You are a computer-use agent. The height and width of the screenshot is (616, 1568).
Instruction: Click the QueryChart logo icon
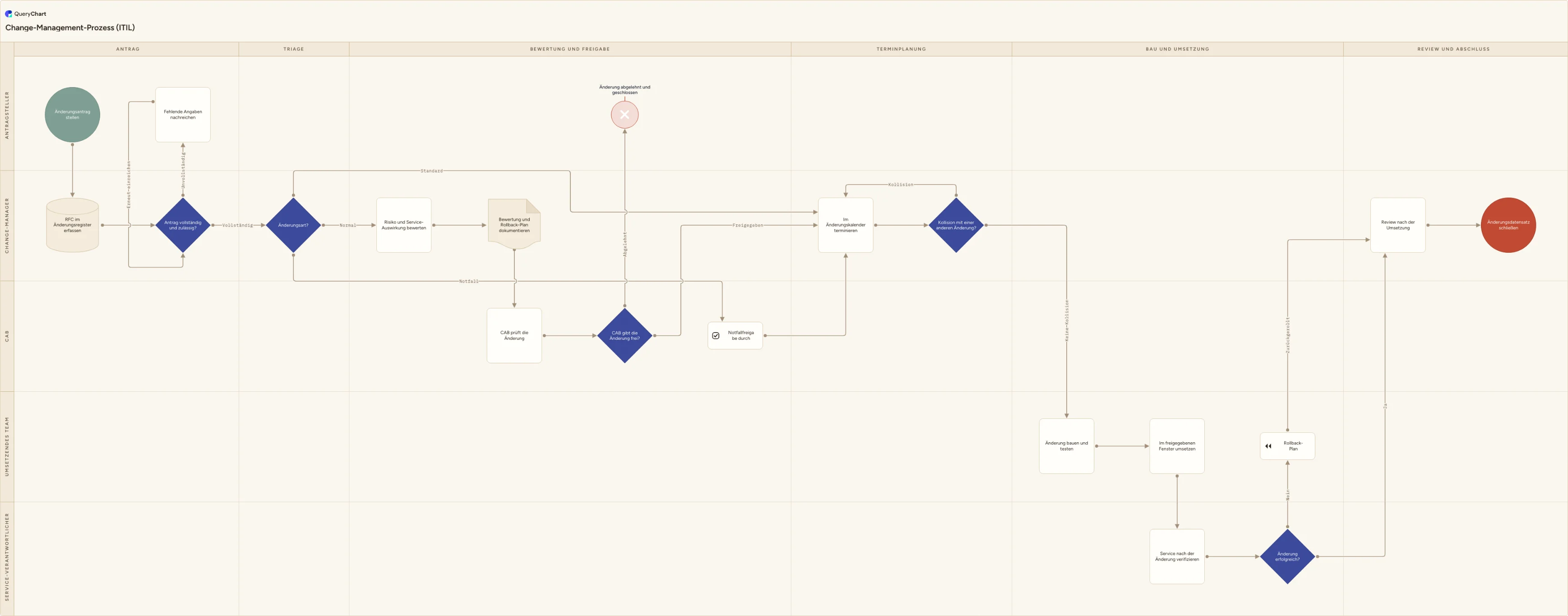(9, 14)
